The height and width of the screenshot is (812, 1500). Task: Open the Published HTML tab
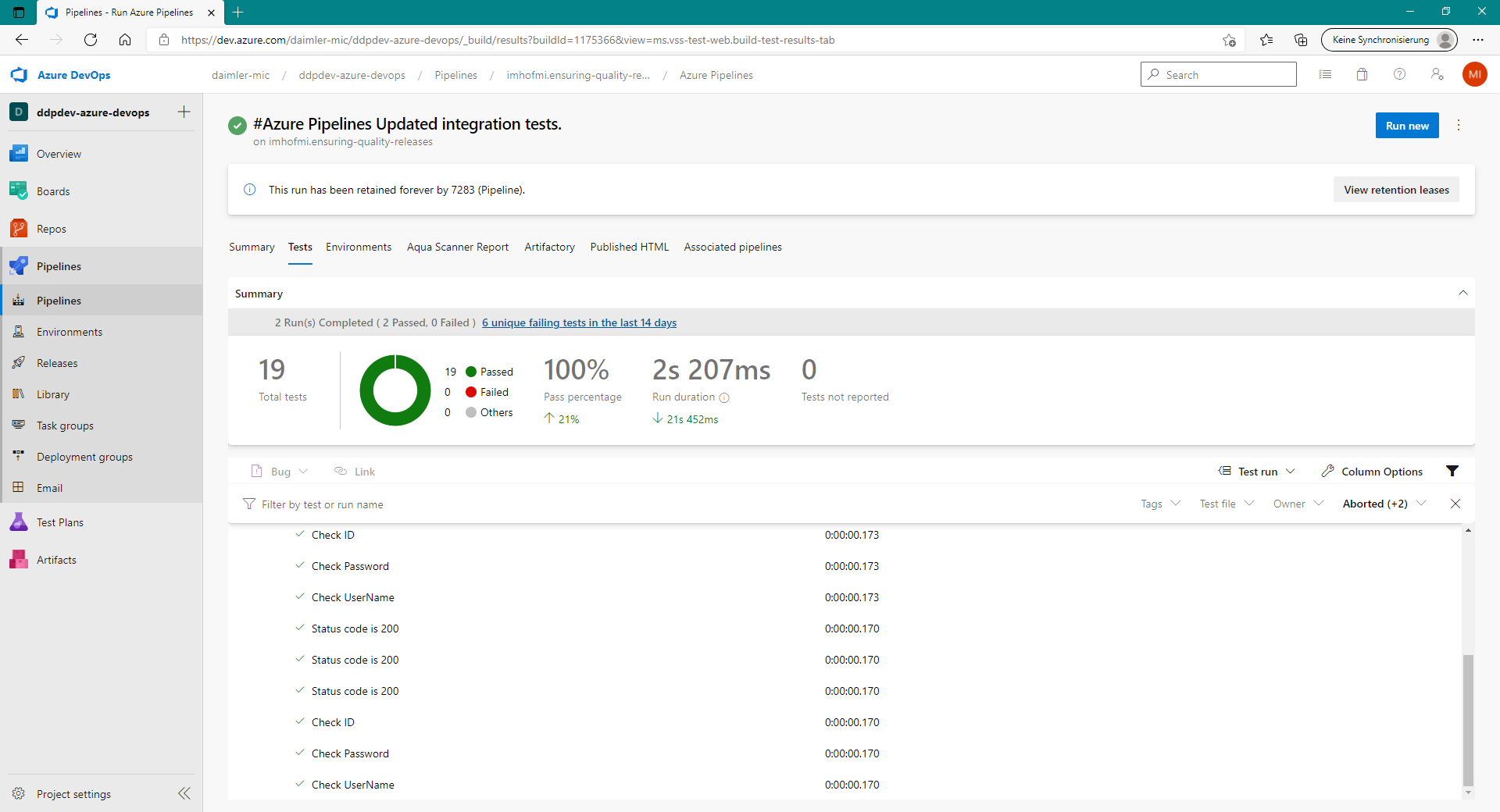click(x=630, y=247)
